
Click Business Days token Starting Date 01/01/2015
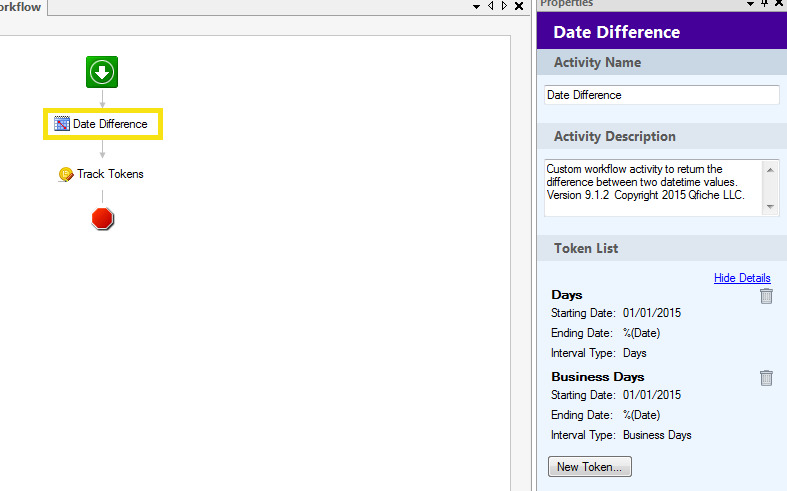(652, 395)
